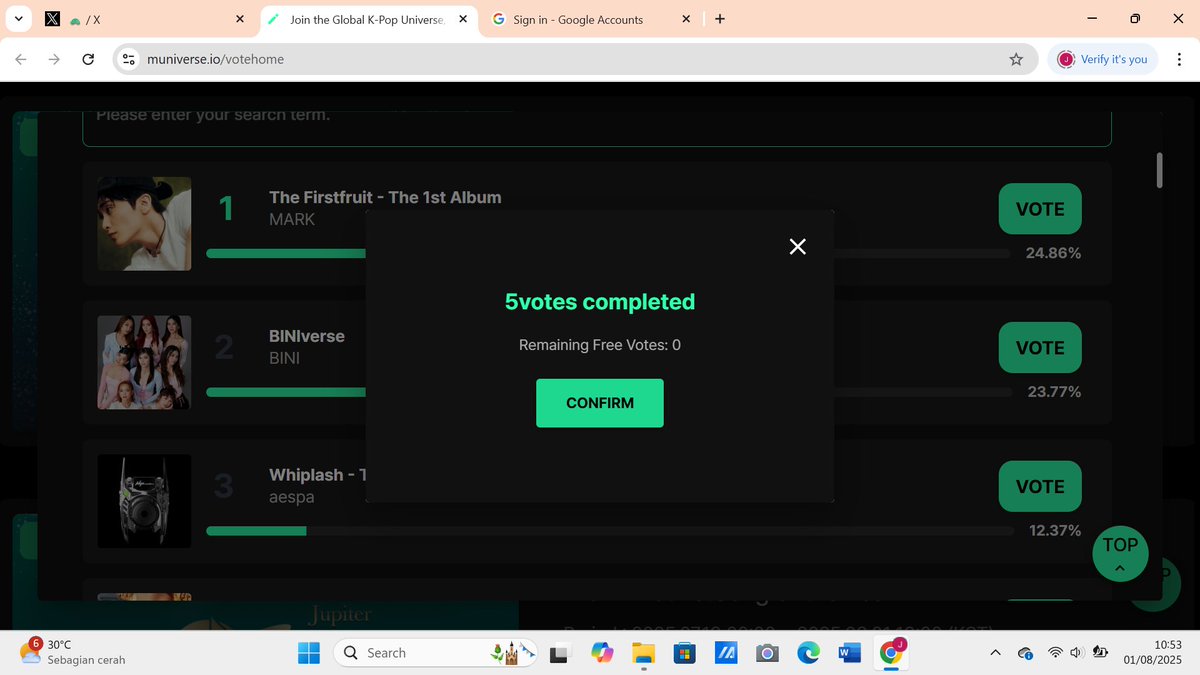
Task: Close the K-Pop Universe tab
Action: [462, 19]
